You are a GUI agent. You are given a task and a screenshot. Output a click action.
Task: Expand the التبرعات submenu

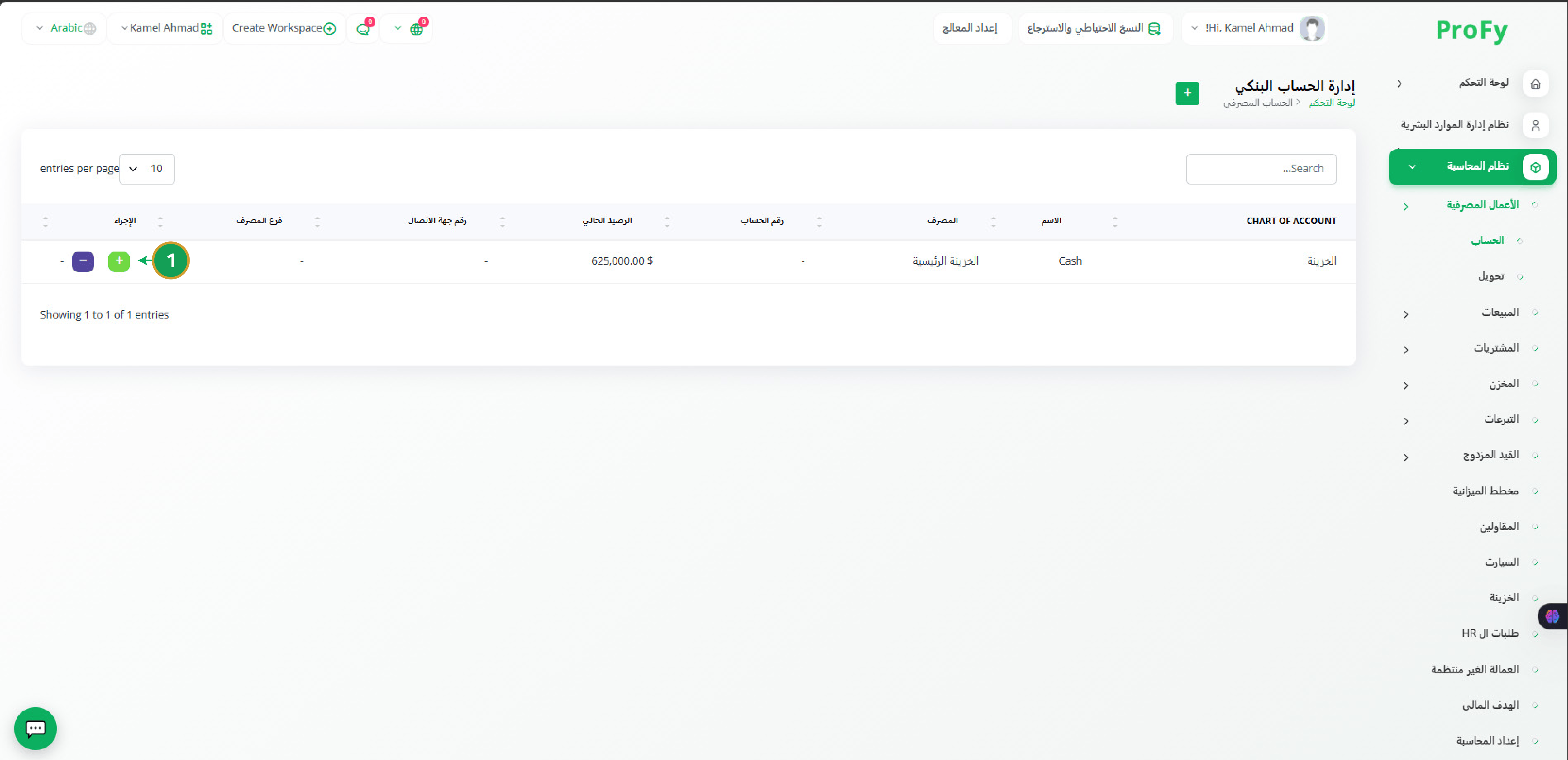point(1406,421)
